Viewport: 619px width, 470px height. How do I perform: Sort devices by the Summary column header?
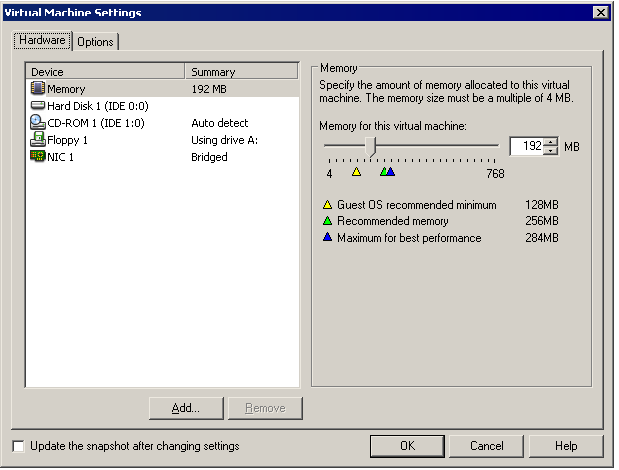(x=242, y=72)
